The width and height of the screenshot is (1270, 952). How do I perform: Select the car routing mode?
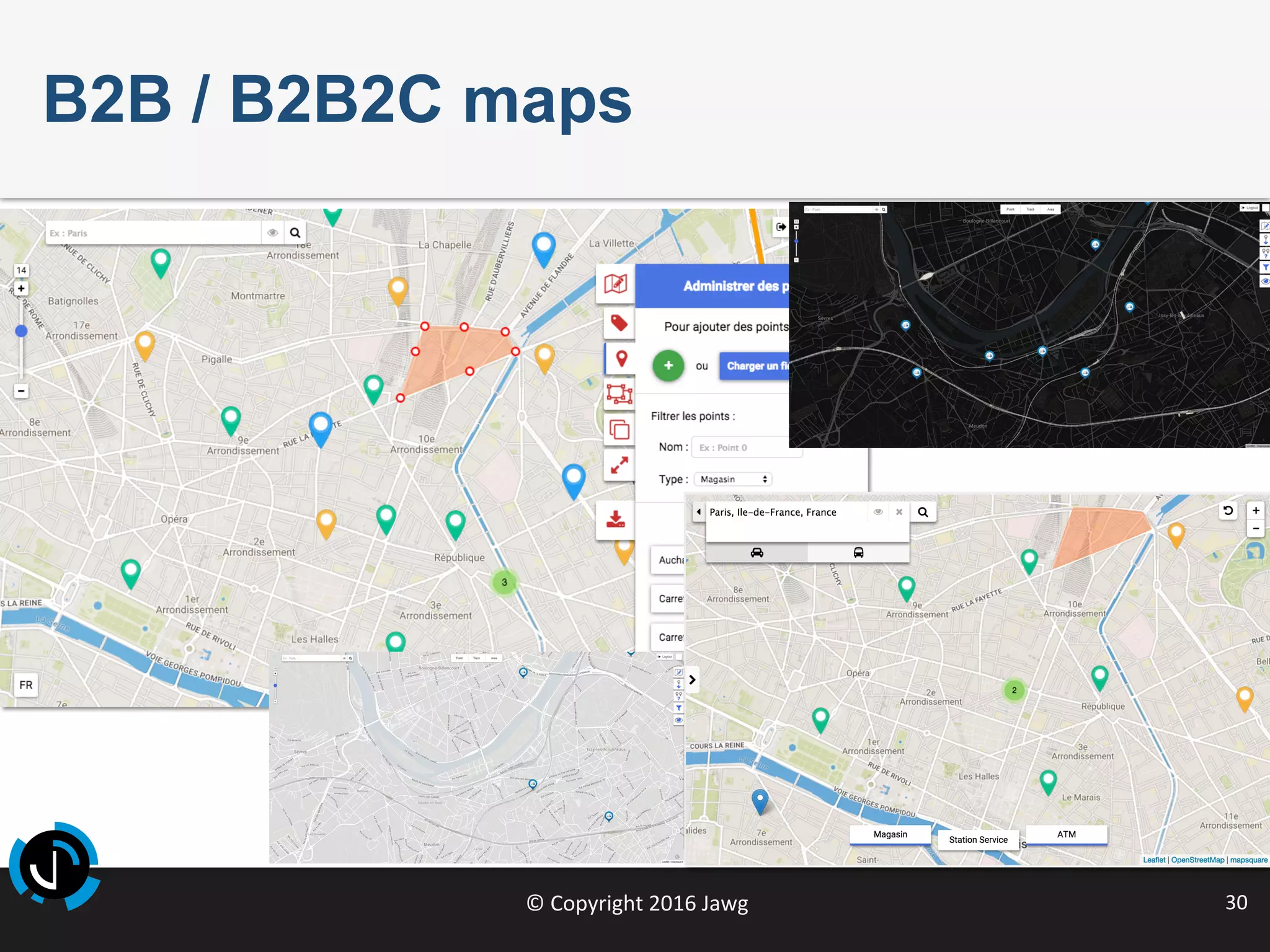[x=757, y=552]
